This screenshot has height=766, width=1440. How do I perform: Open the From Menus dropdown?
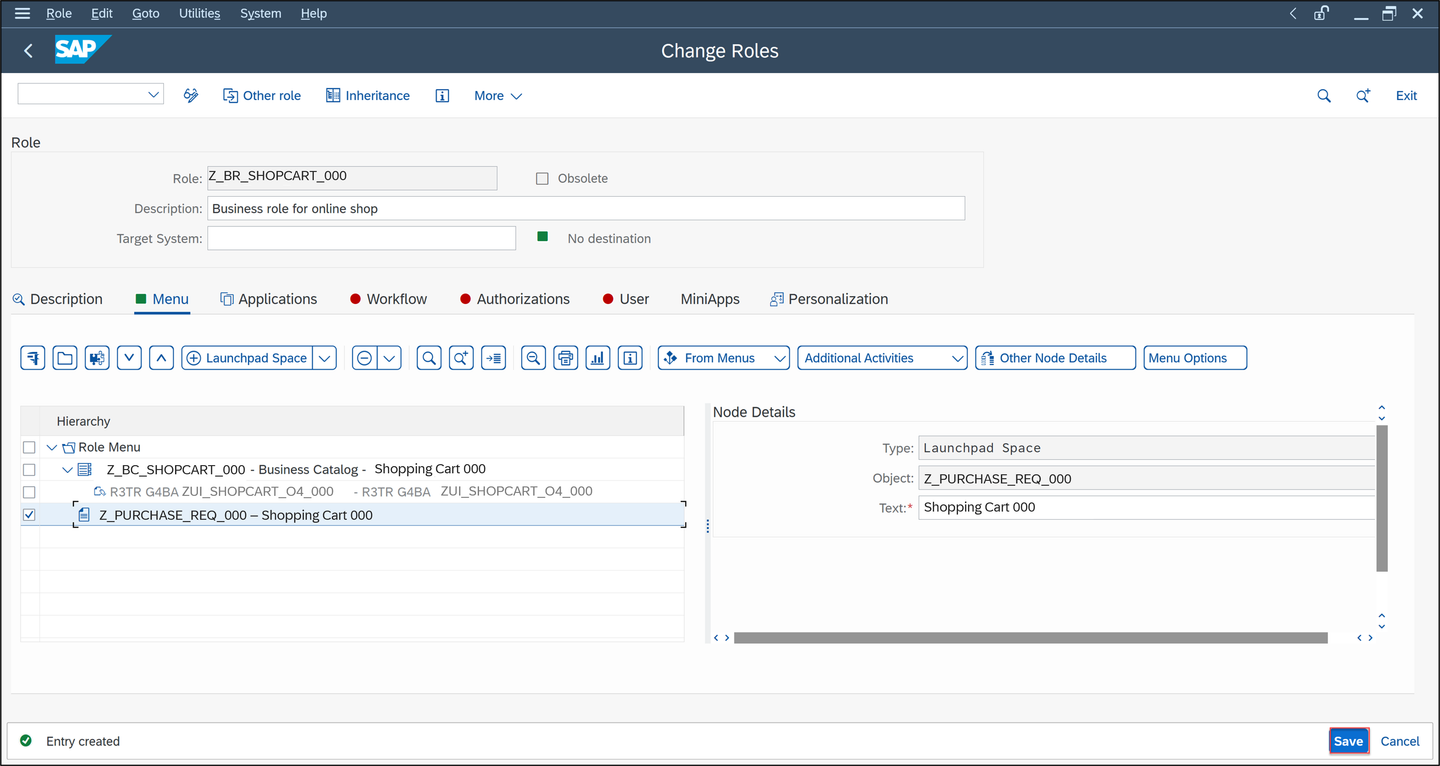click(x=724, y=358)
